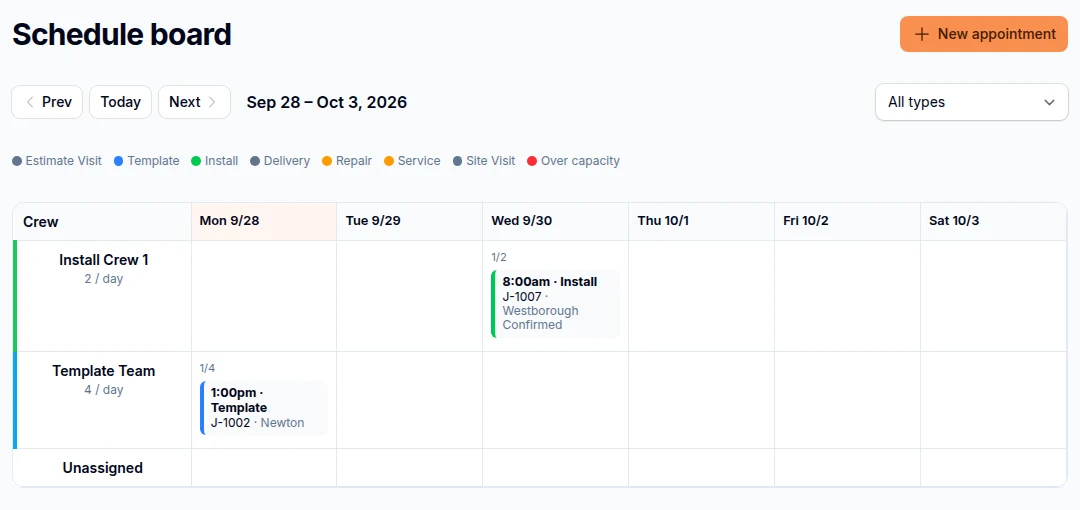
Task: Click the left chevron icon on Prev
Action: (x=30, y=102)
